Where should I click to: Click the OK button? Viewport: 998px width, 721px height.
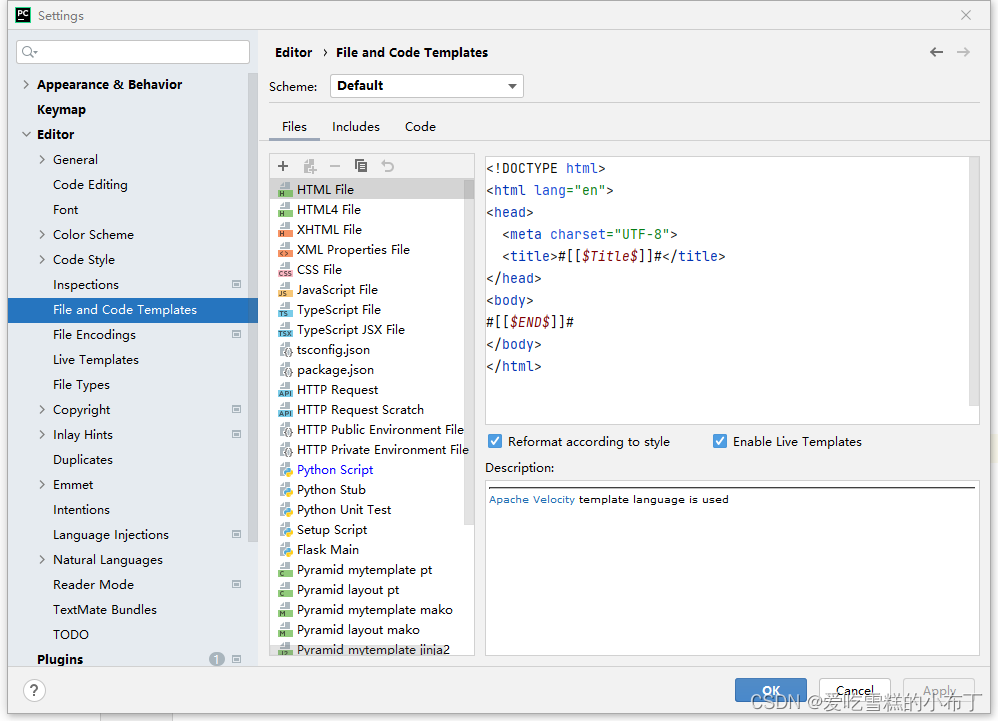click(771, 690)
